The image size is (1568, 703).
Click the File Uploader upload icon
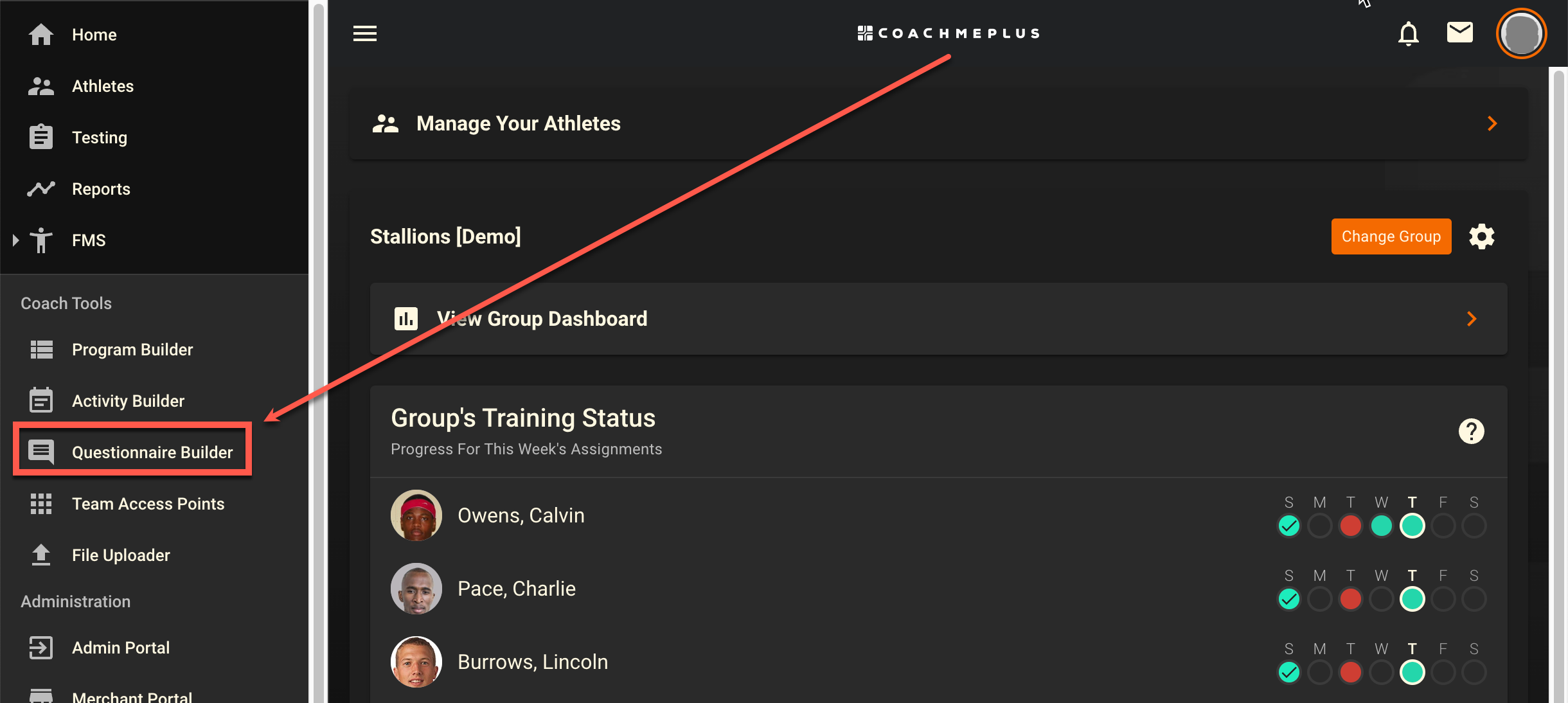41,555
